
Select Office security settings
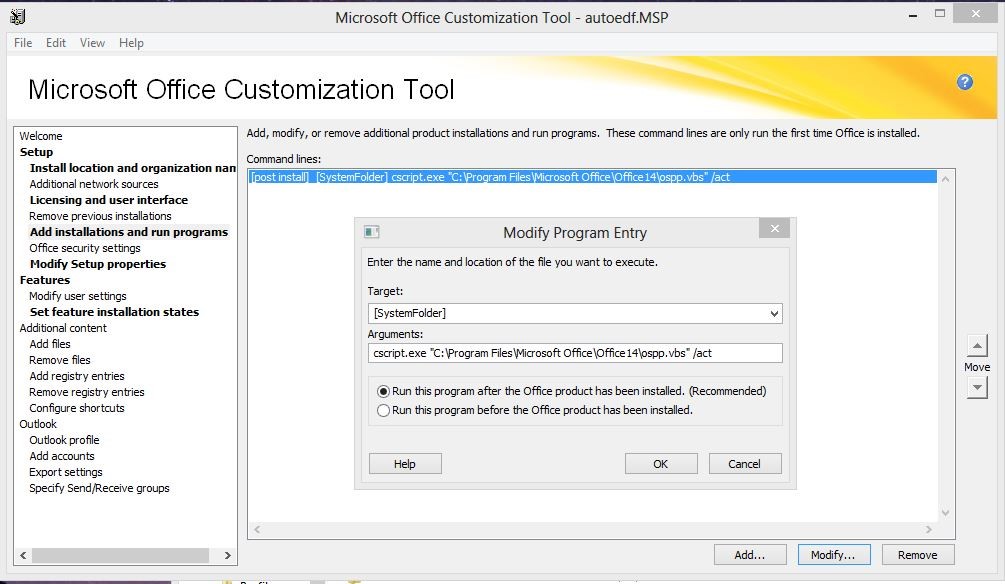pyautogui.click(x=85, y=248)
